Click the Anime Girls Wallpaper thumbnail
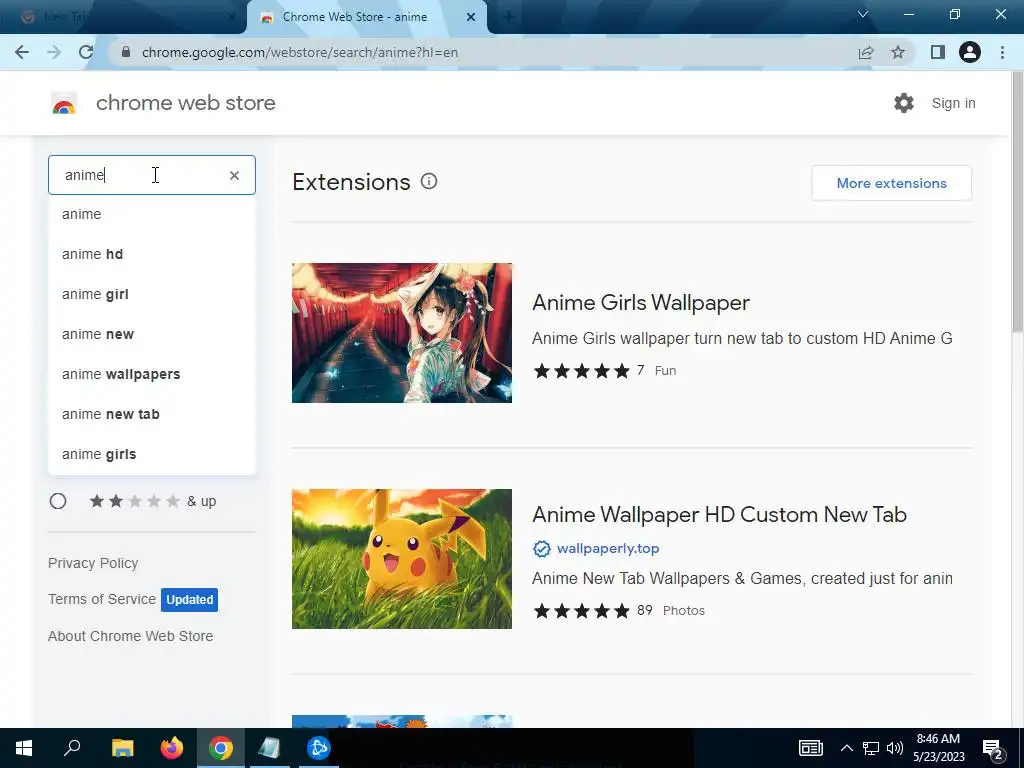 402,333
